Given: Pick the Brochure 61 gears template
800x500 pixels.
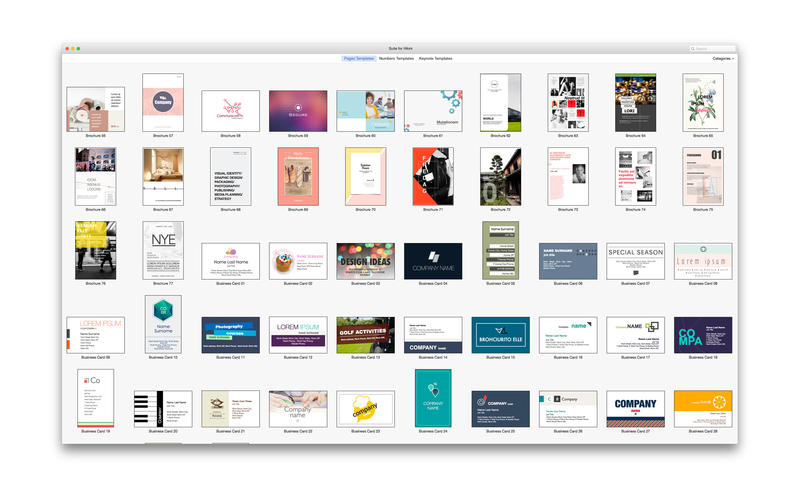Looking at the screenshot, I should (433, 111).
